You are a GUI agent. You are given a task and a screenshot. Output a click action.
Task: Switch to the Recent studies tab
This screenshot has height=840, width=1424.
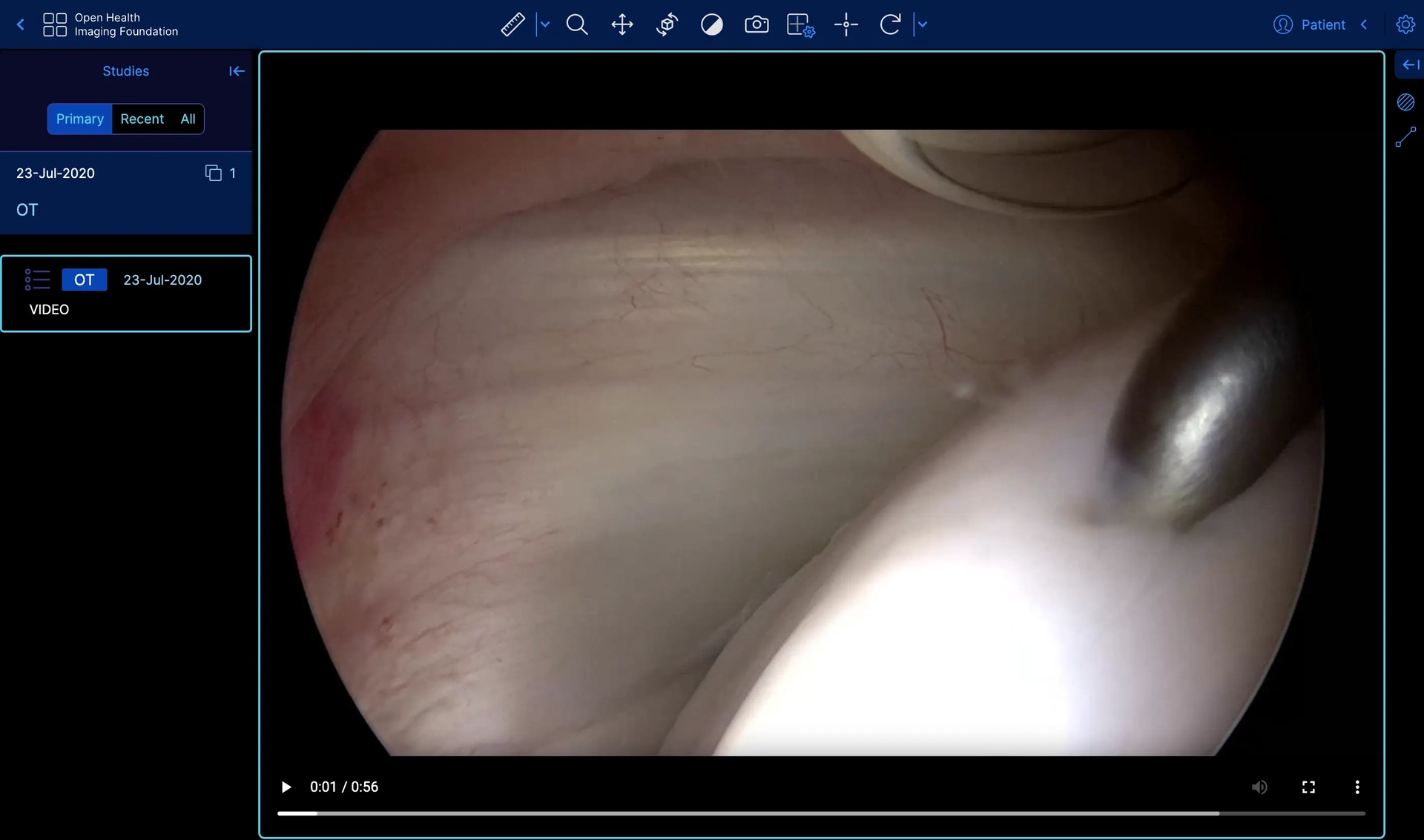142,119
